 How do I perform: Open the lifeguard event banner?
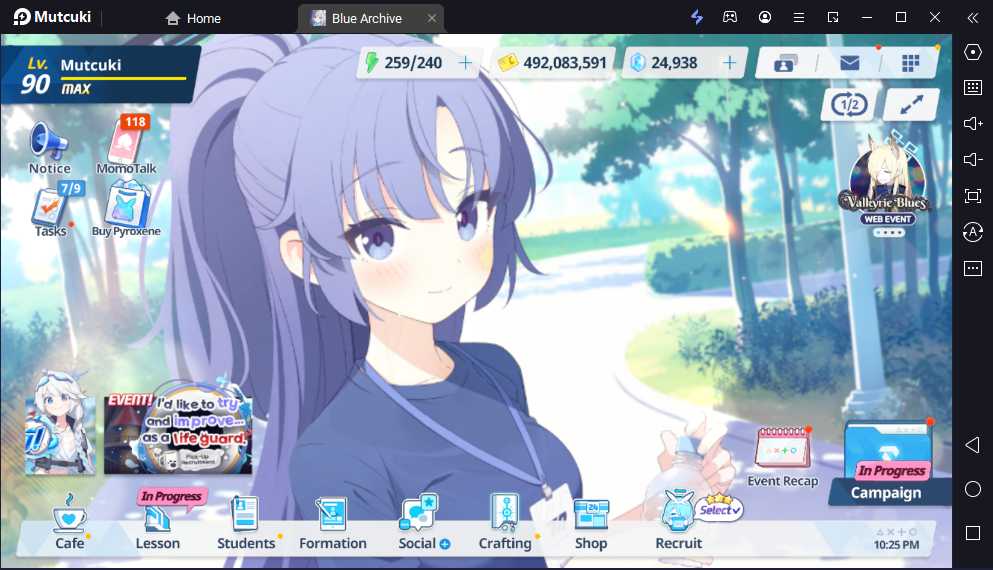tap(178, 433)
